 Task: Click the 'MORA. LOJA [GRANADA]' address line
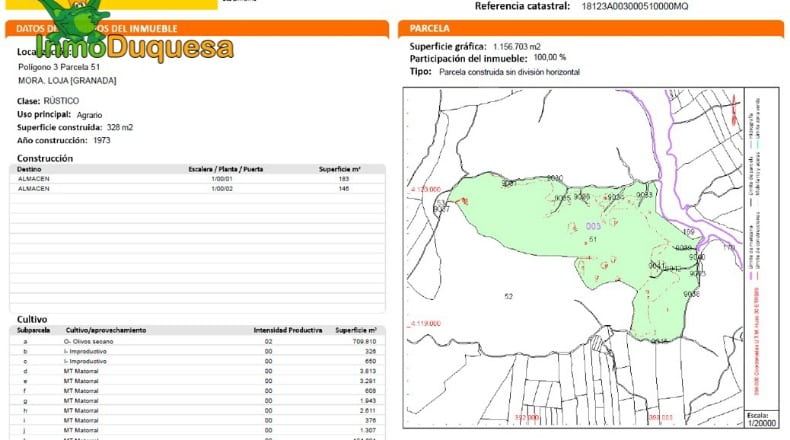[67, 81]
